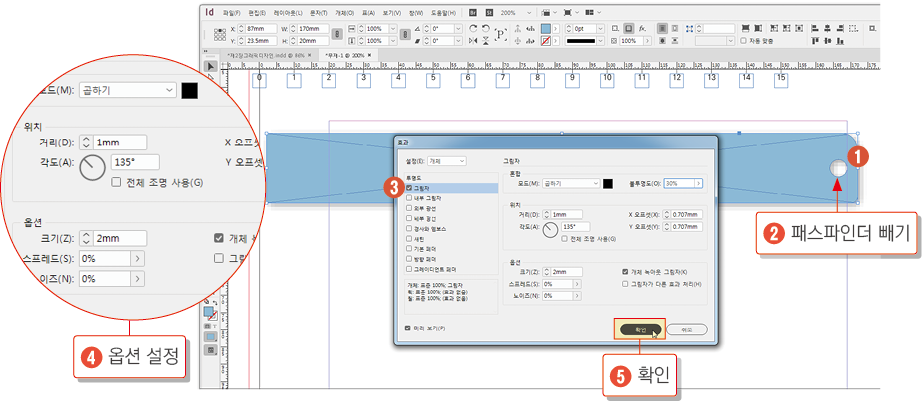Image resolution: width=922 pixels, height=401 pixels.
Task: Select the Selection tool arrow in the toolbox
Action: pos(211,66)
